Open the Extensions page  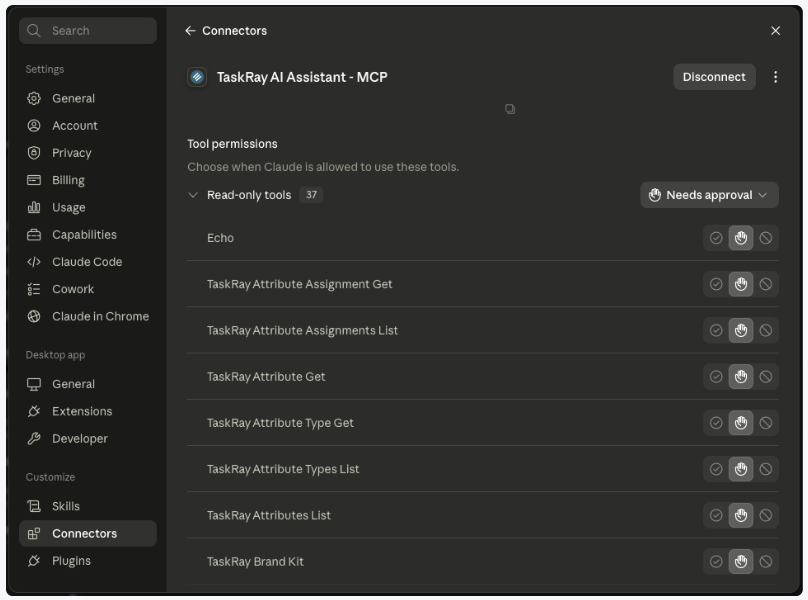tap(88, 412)
